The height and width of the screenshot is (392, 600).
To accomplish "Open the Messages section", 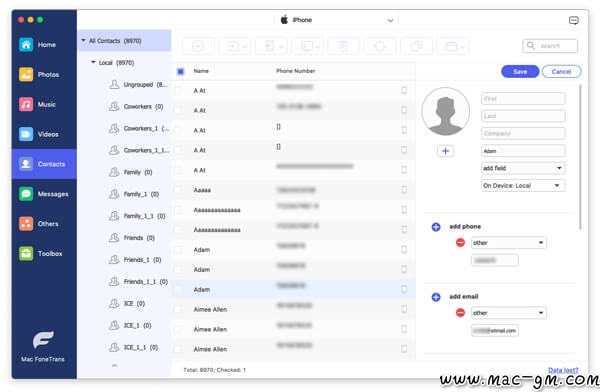I will (x=44, y=194).
